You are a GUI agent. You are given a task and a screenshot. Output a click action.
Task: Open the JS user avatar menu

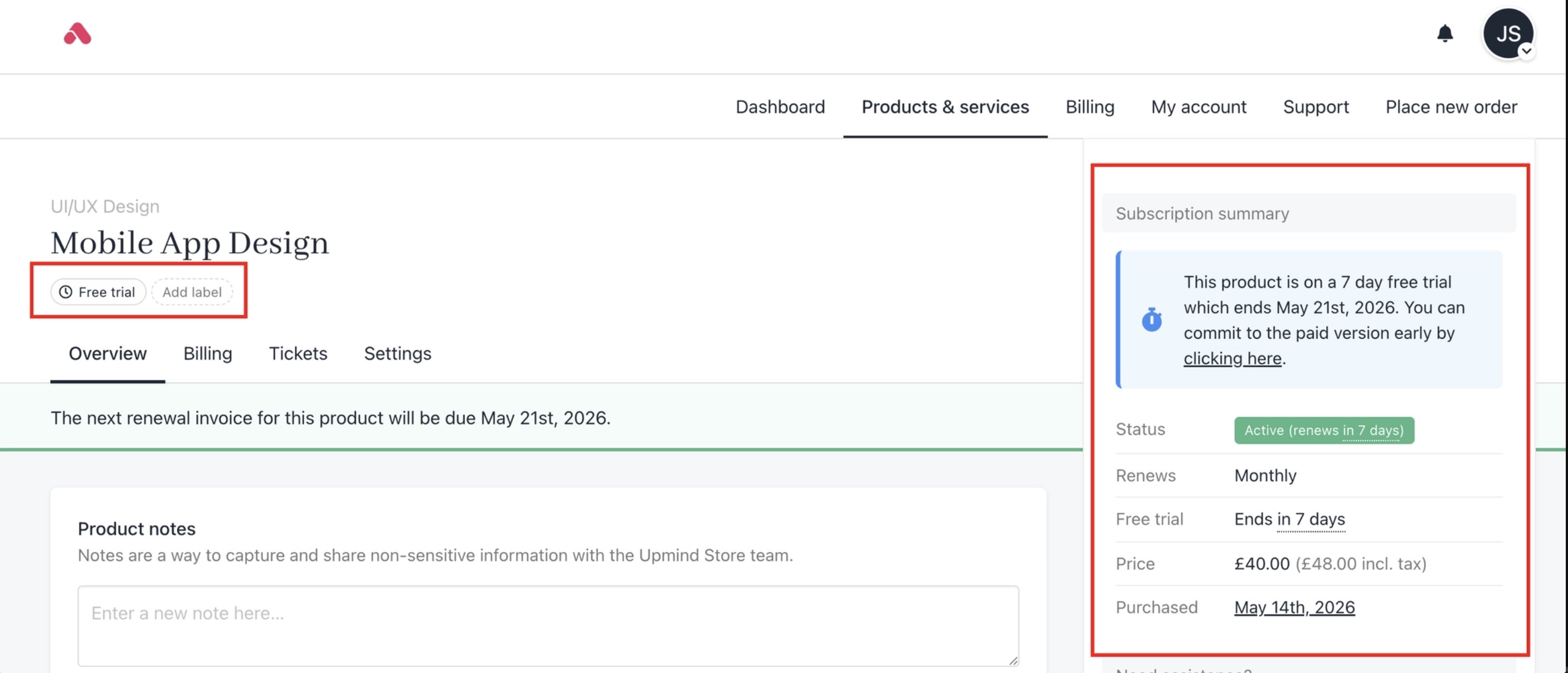pos(1508,34)
